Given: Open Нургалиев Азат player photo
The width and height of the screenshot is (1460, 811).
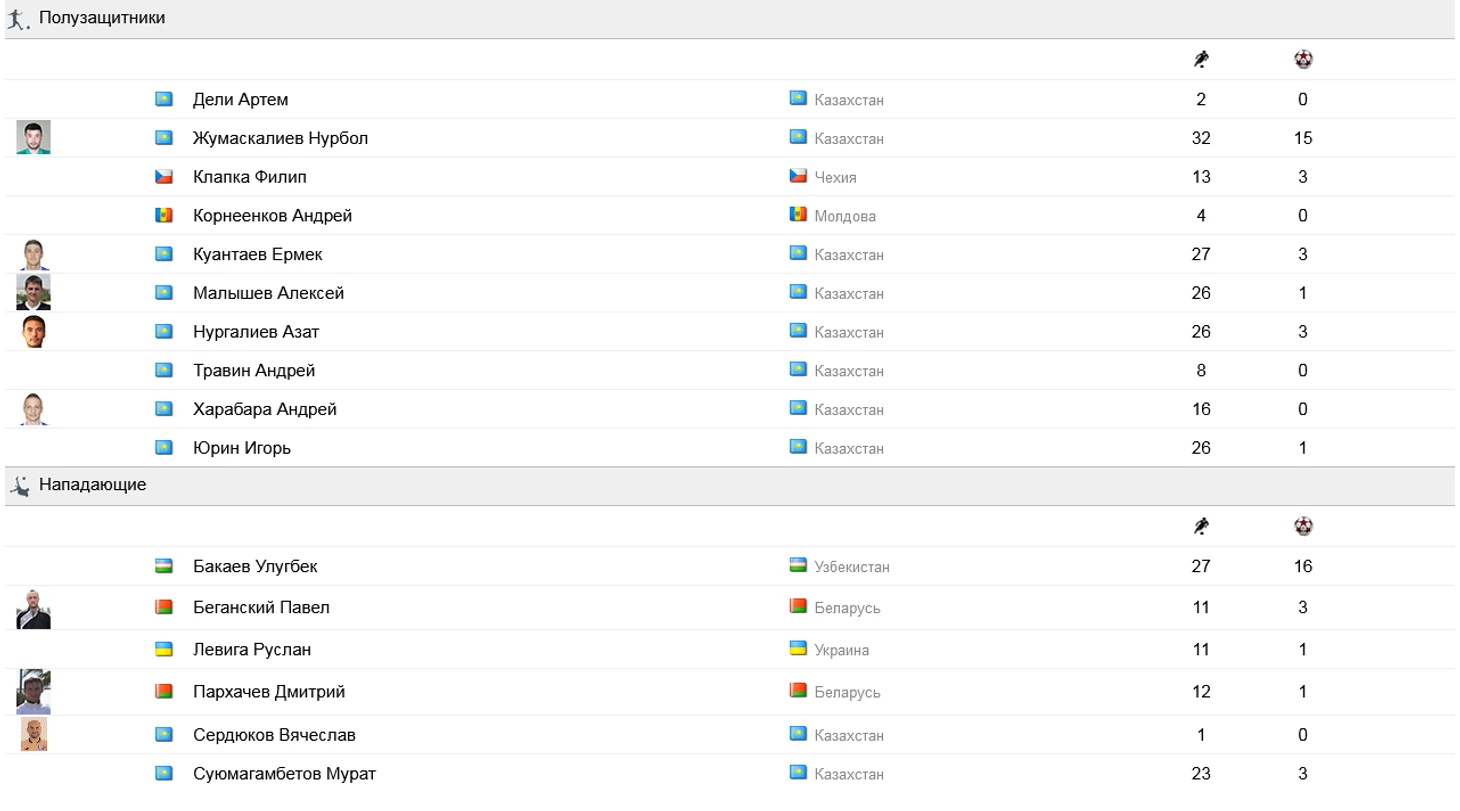Looking at the screenshot, I should (33, 332).
